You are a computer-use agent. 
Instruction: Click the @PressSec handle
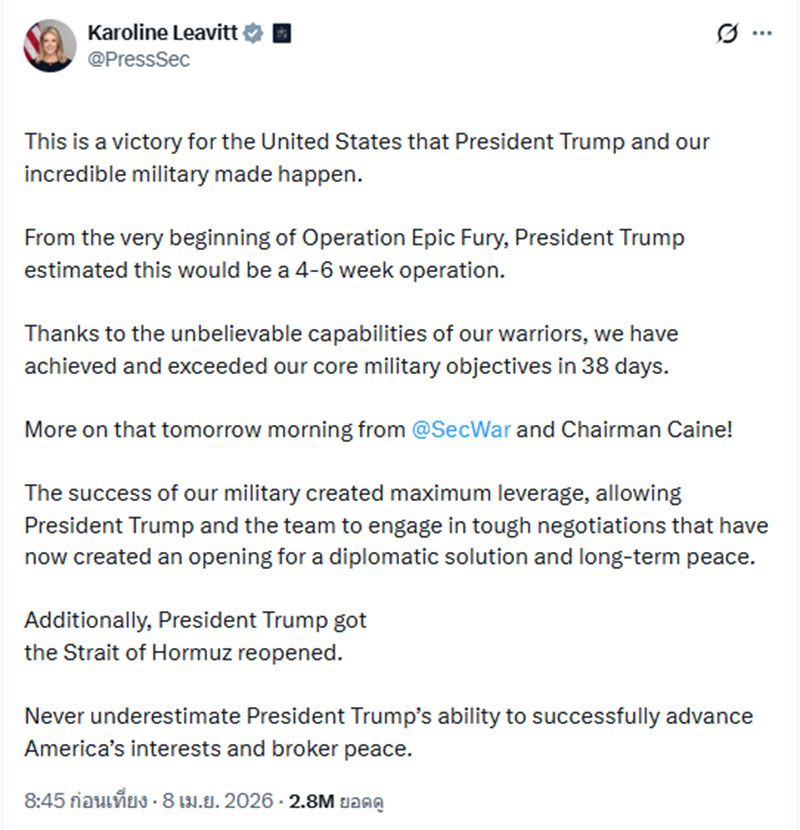pos(138,59)
